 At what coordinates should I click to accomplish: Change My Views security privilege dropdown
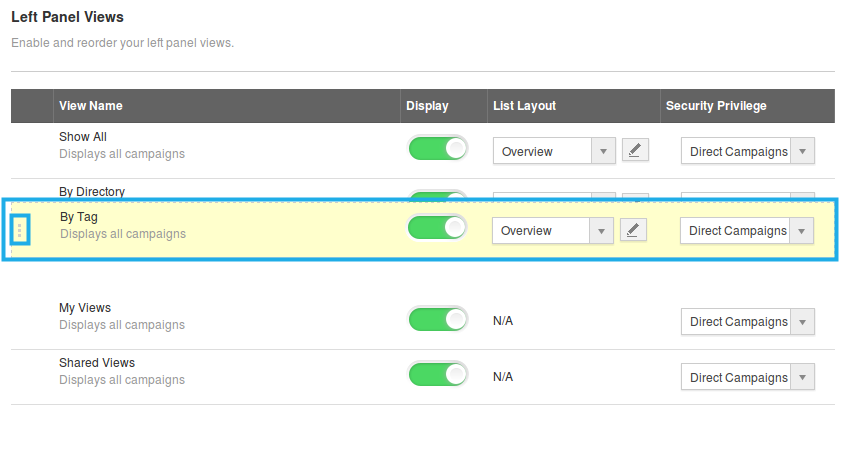click(x=748, y=321)
